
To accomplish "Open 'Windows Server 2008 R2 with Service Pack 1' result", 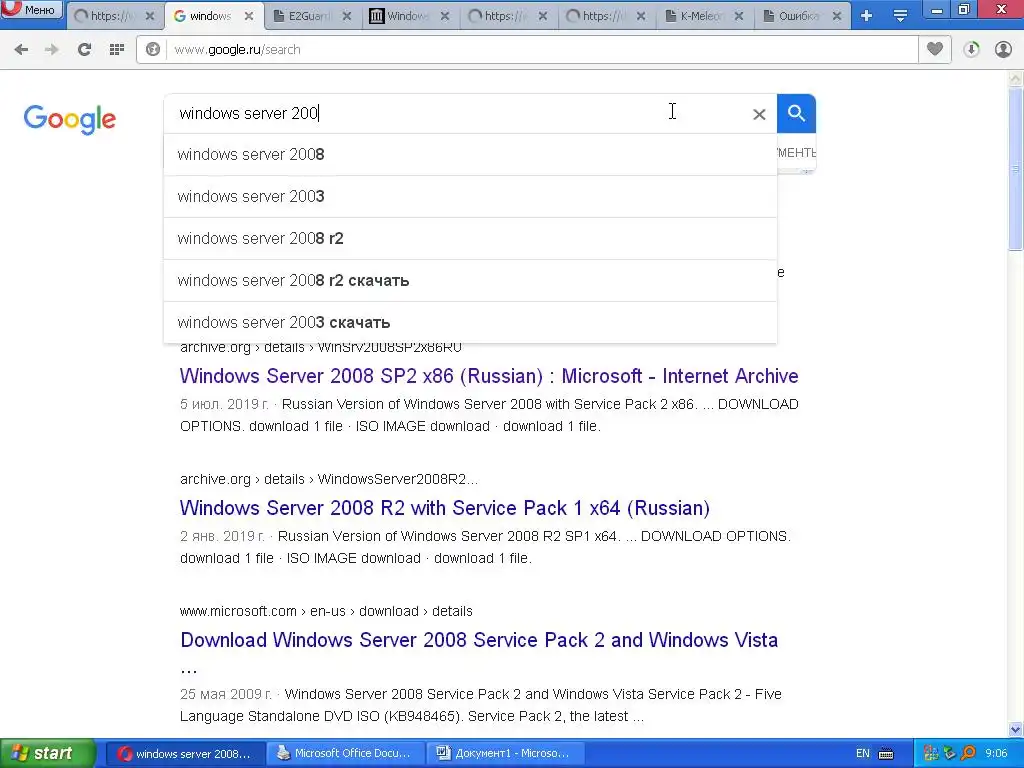I will [445, 508].
